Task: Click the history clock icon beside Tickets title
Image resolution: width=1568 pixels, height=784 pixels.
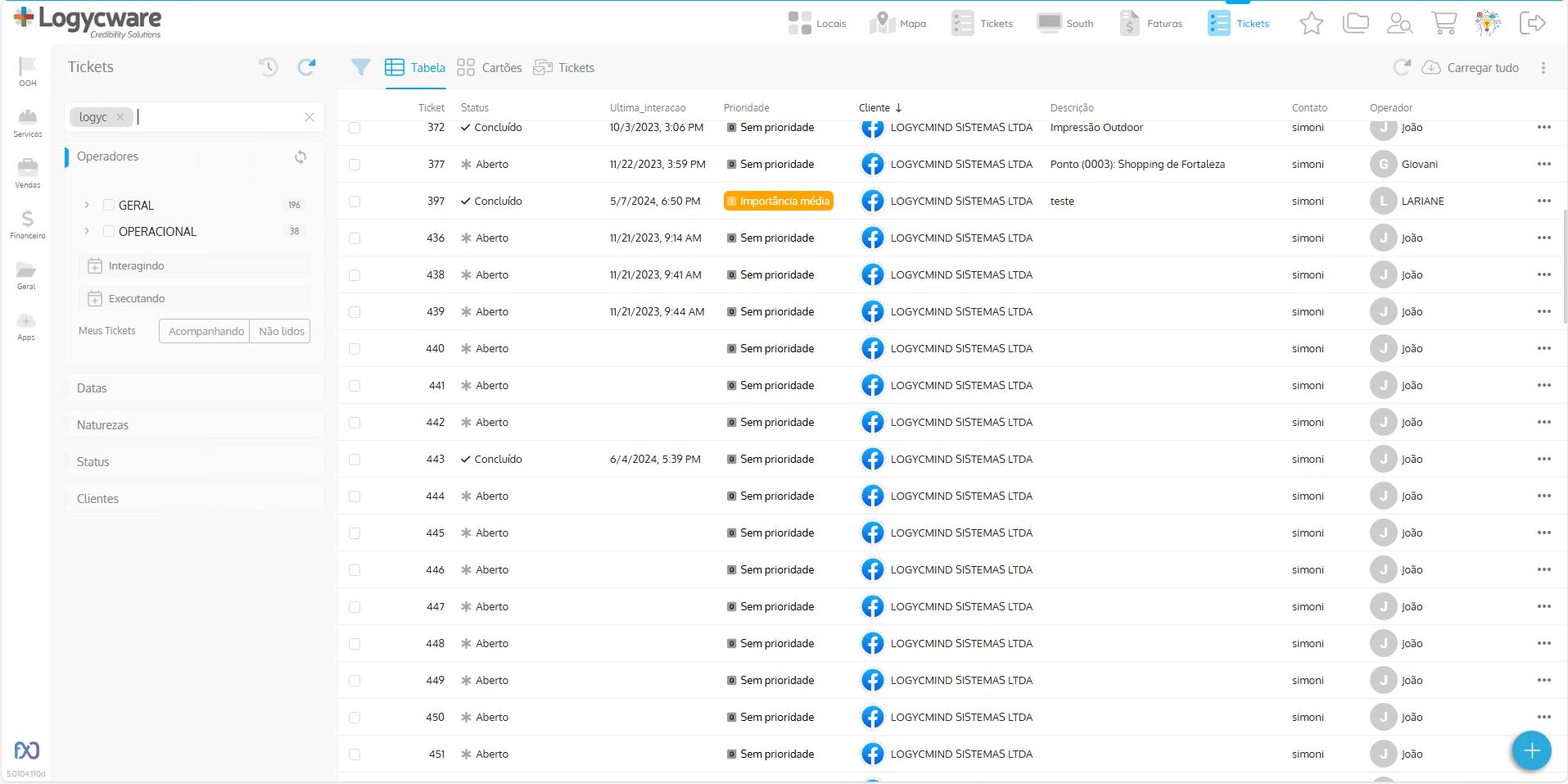Action: [x=269, y=67]
